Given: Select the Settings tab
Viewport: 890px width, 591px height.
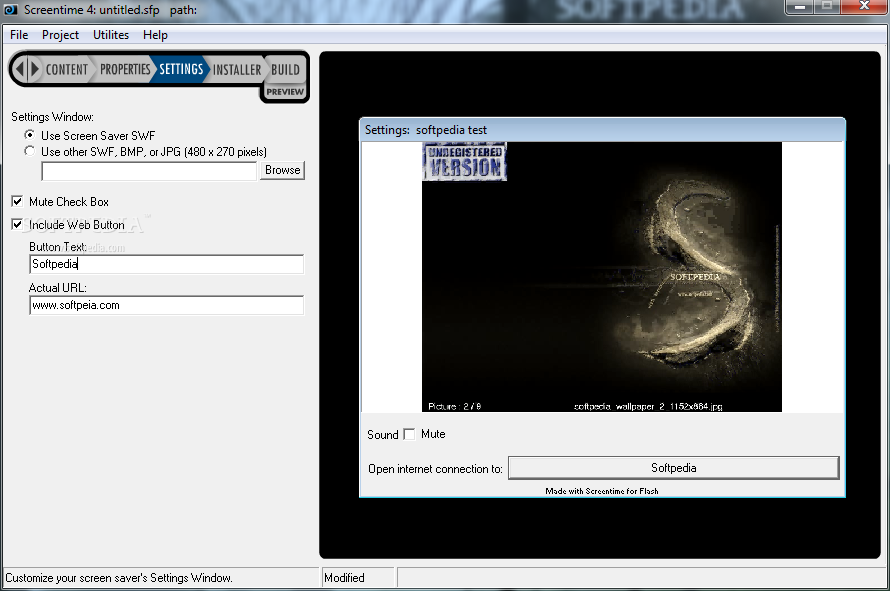Looking at the screenshot, I should pos(181,69).
